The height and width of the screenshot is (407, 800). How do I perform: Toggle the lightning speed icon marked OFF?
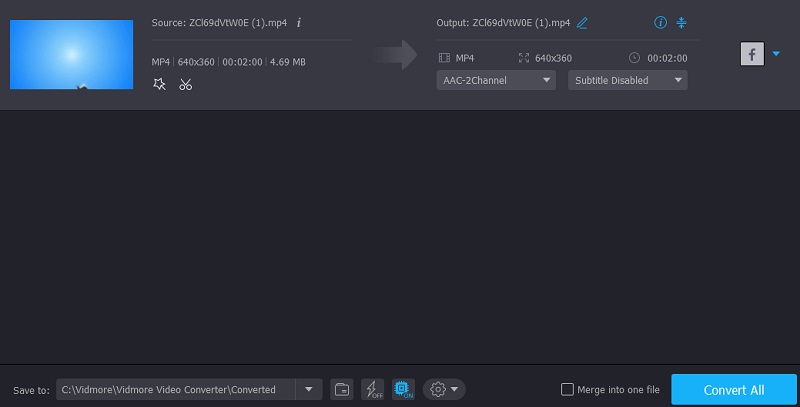[x=372, y=389]
